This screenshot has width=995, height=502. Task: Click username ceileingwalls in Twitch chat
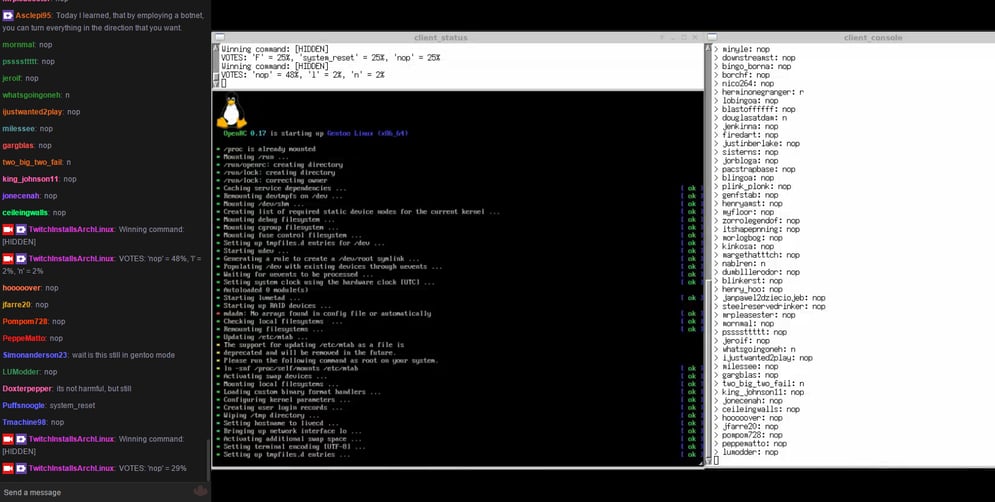(x=25, y=213)
